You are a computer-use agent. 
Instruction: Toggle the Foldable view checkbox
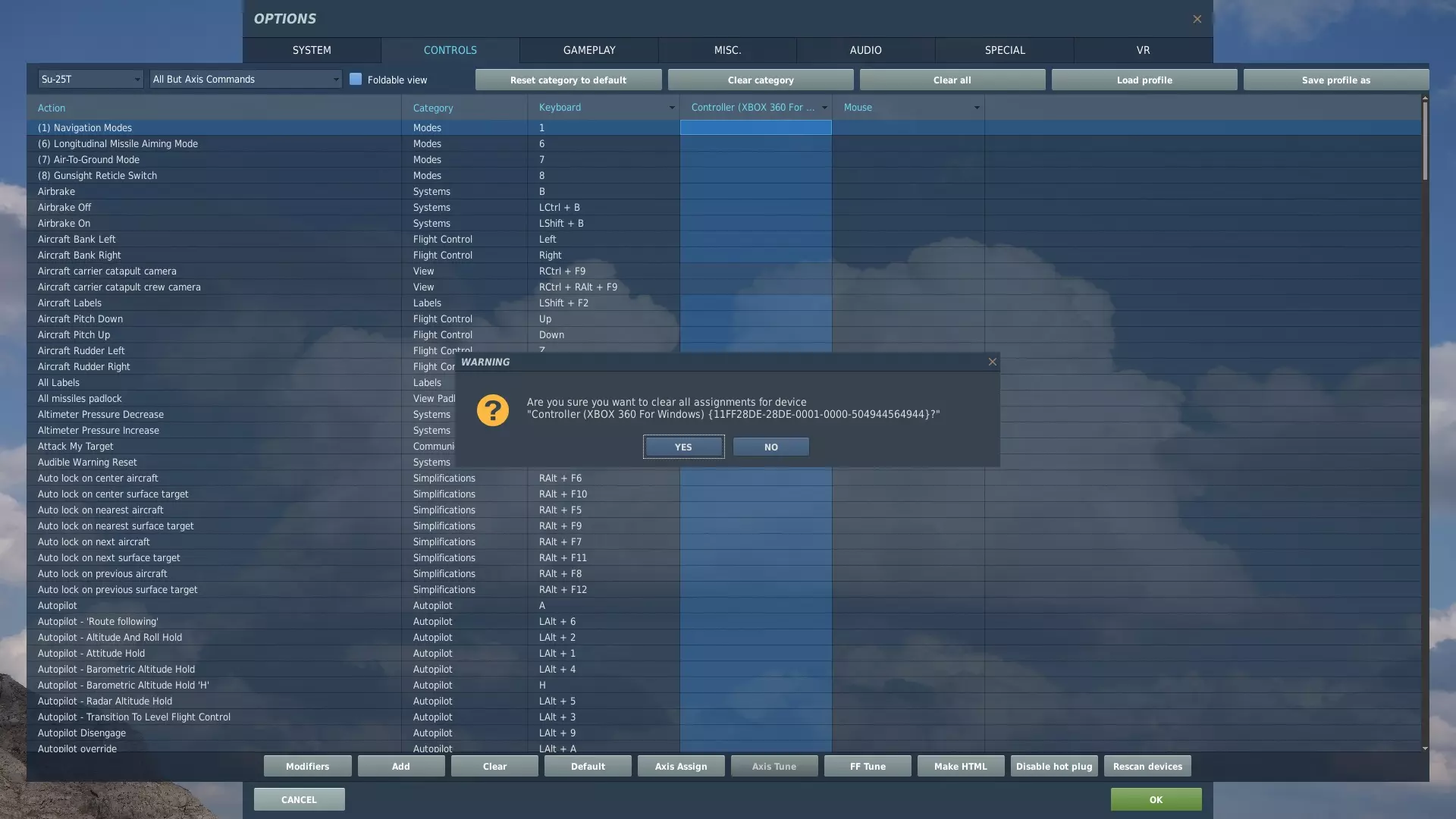[356, 80]
